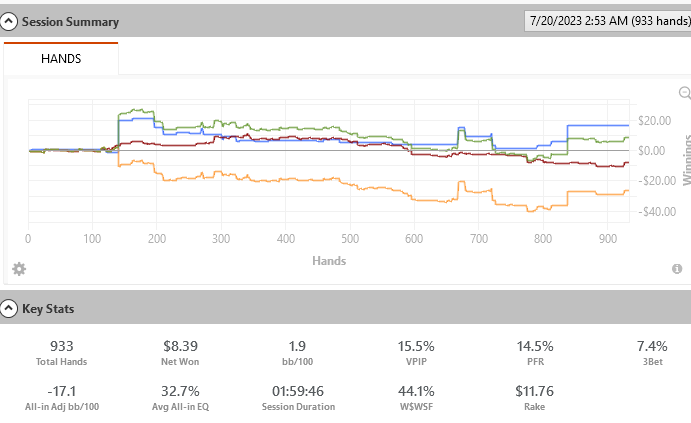691x423 pixels.
Task: Click the blue winnings line on graph
Action: tap(600, 126)
